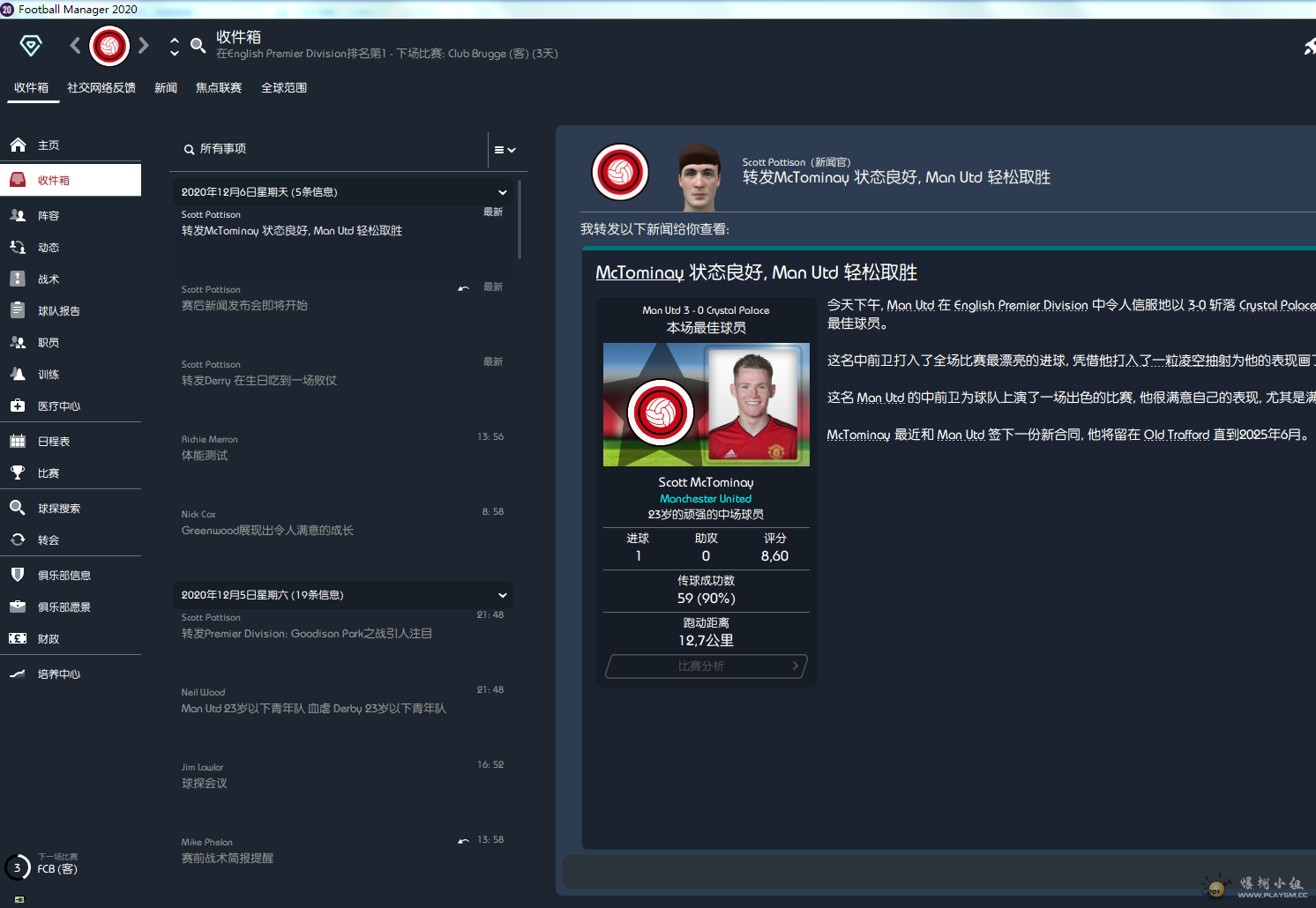Click Manchester United club name link
Screen dimensions: 1316x908
pos(706,499)
